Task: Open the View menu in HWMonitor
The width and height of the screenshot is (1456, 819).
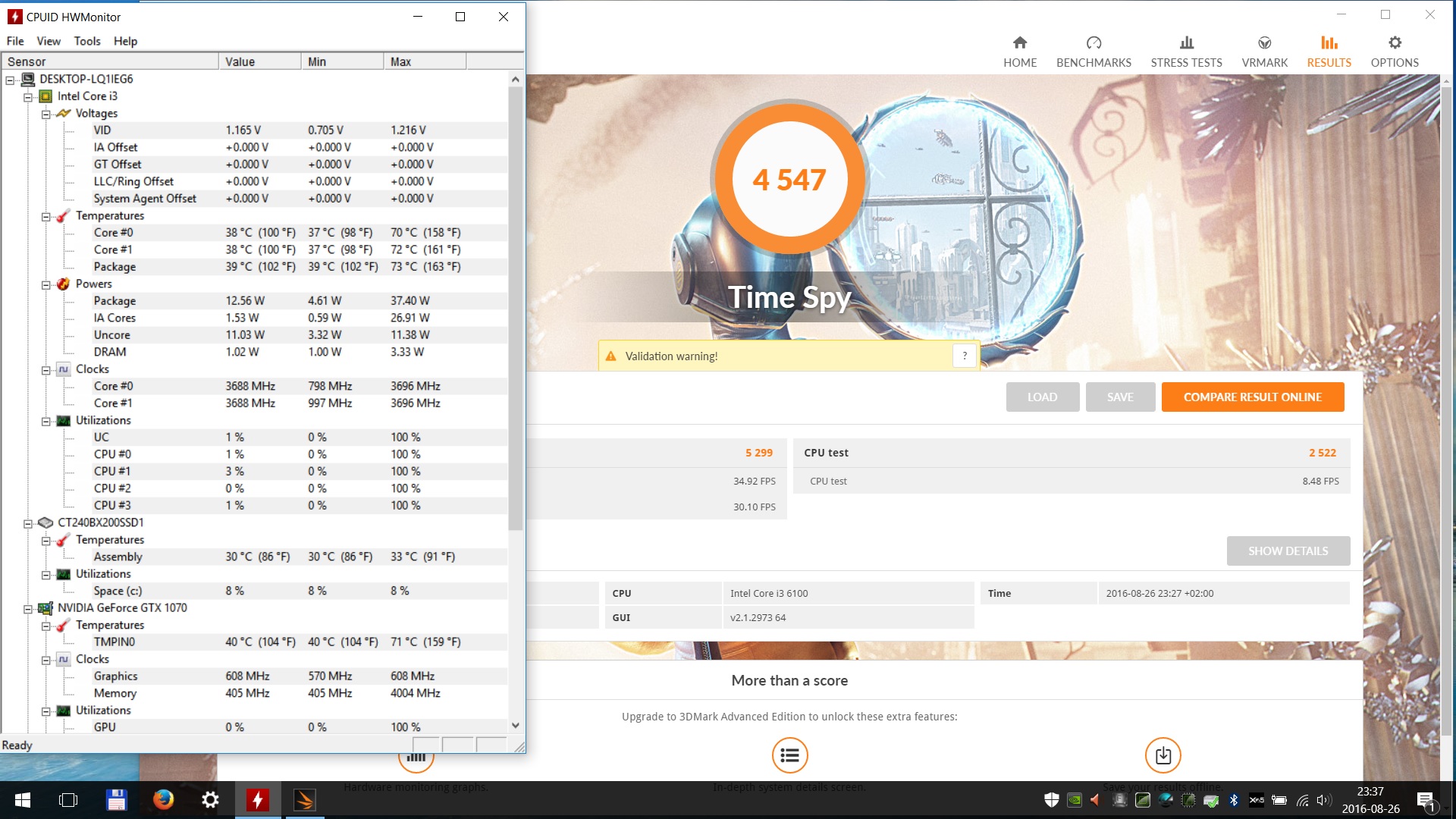Action: pos(49,41)
